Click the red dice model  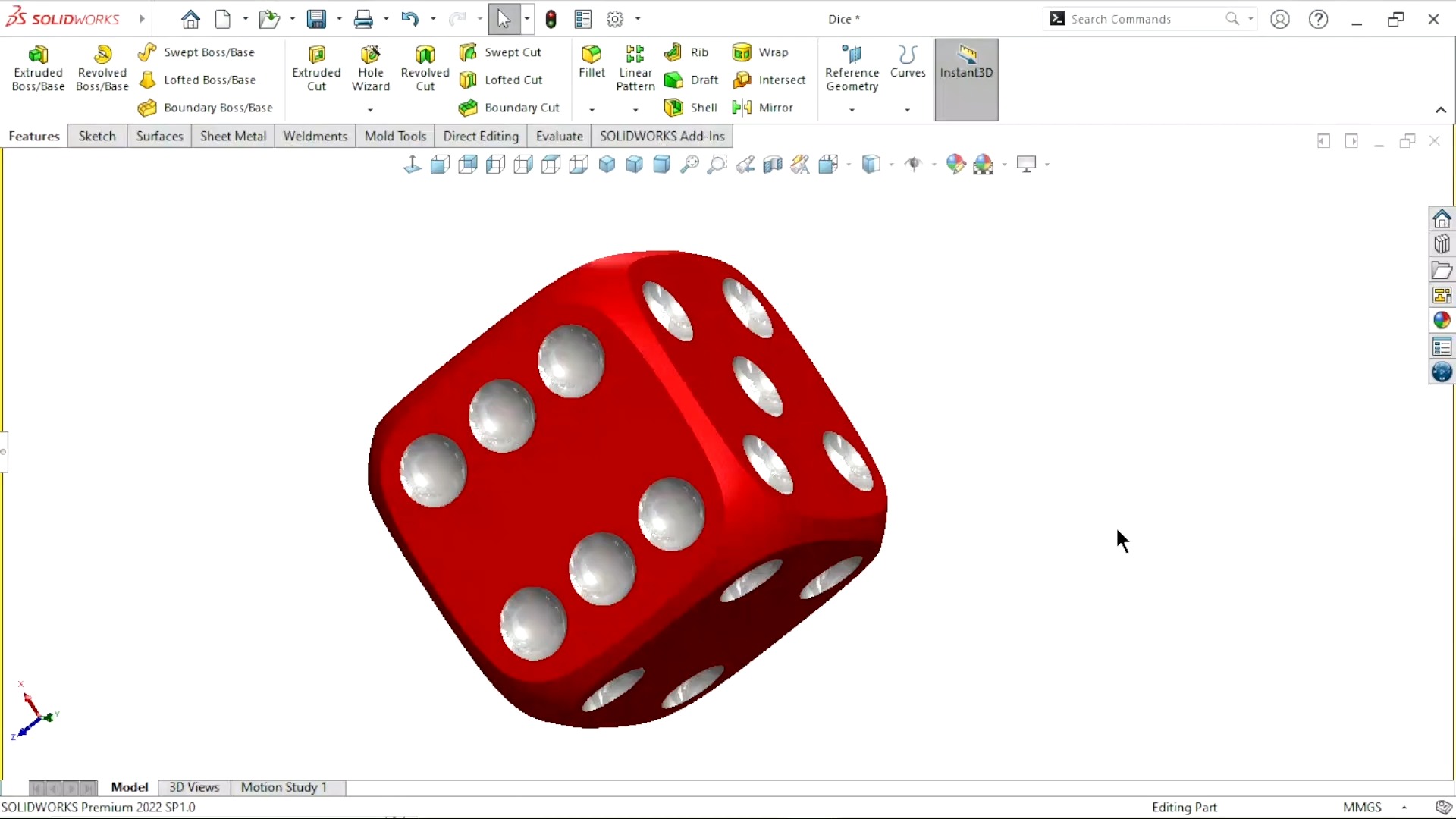[626, 488]
